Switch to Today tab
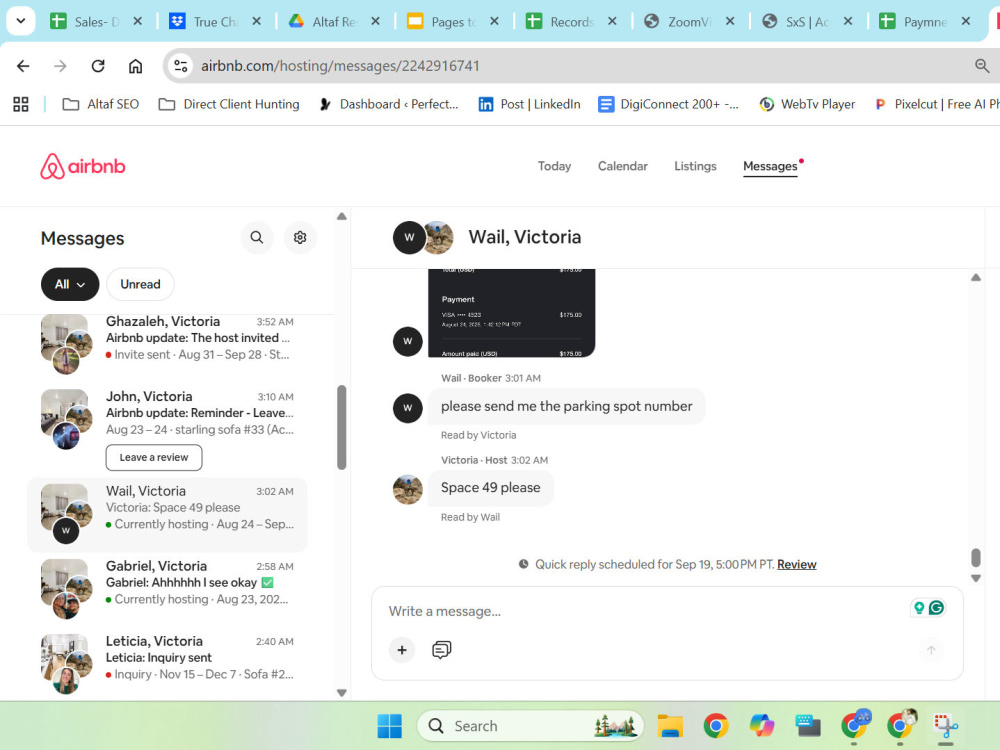The width and height of the screenshot is (1000, 750). tap(554, 166)
